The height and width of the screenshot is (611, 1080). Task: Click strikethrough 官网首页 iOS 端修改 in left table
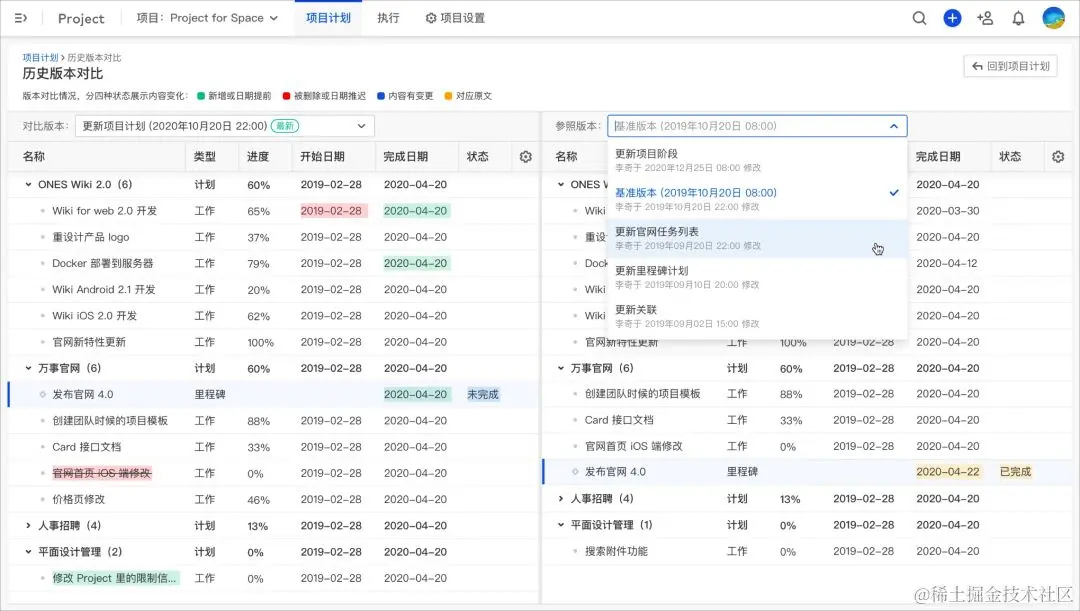coord(101,473)
